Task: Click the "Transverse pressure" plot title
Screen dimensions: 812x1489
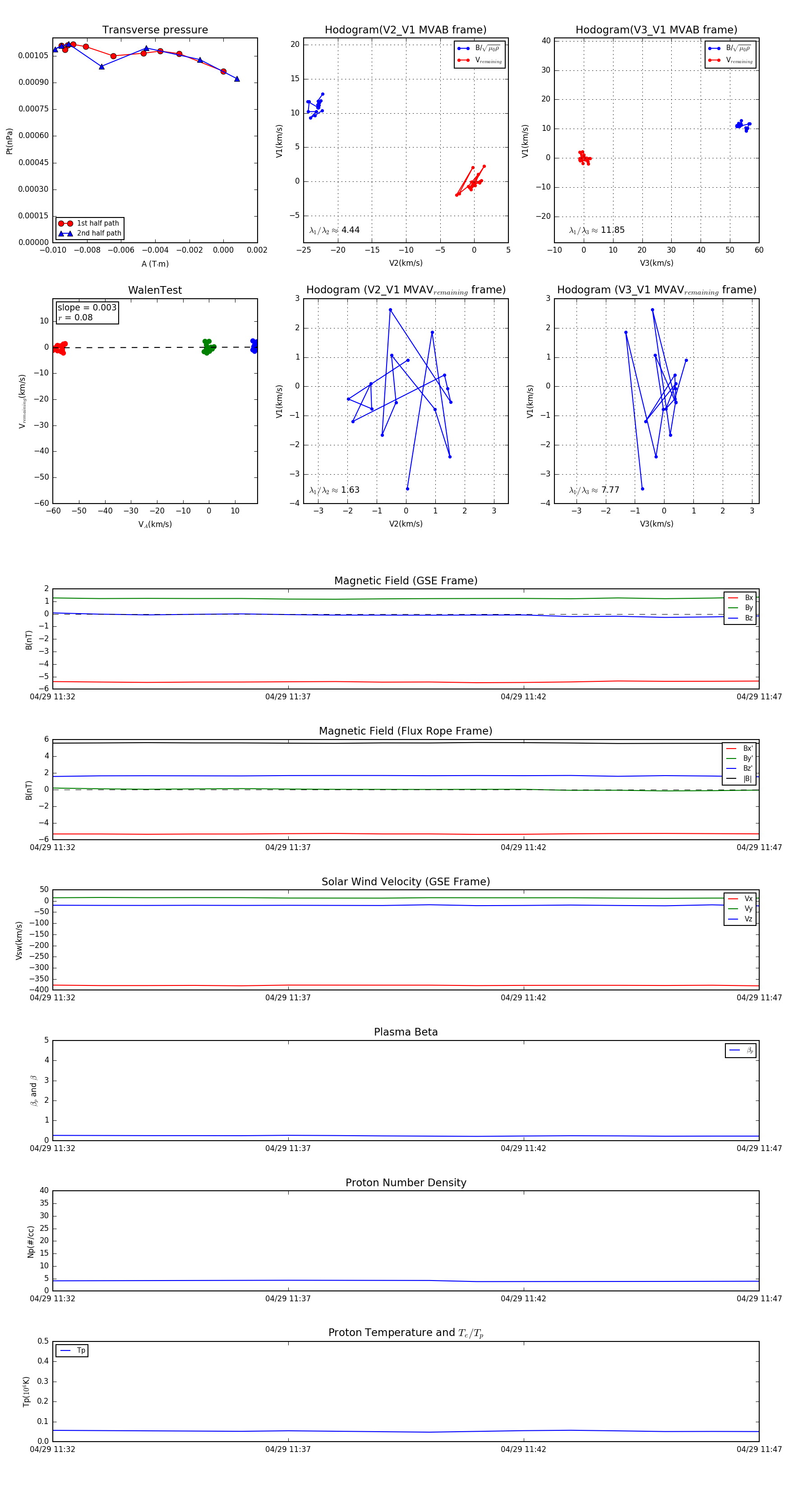Action: [155, 29]
